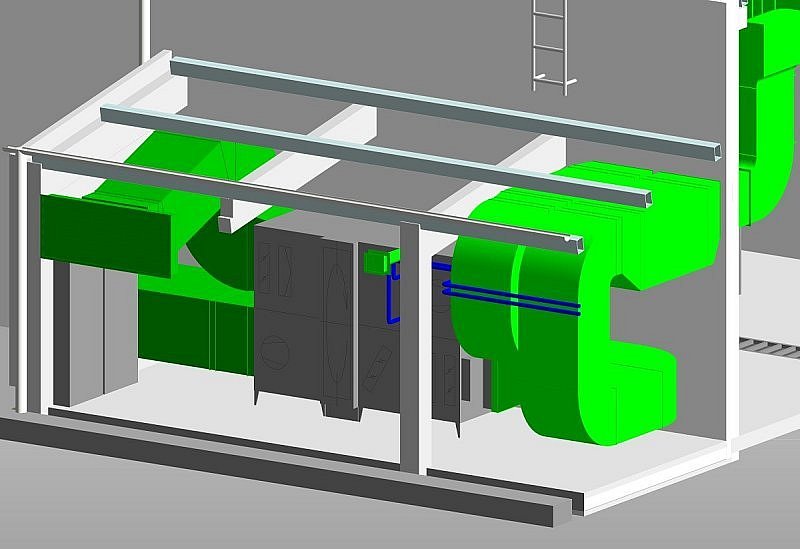Click the low green duct behind the gray cabinet

190,330
